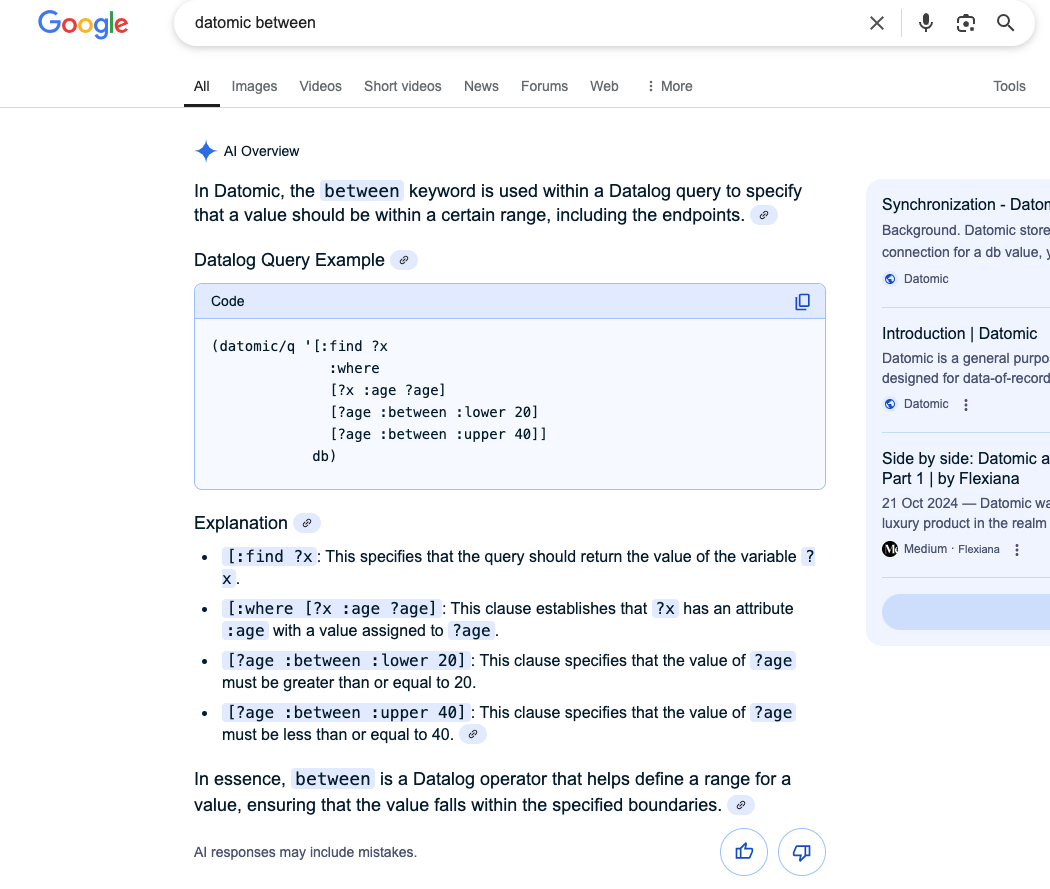
Task: Open source link after 'including the endpoints'
Action: pyautogui.click(x=763, y=216)
